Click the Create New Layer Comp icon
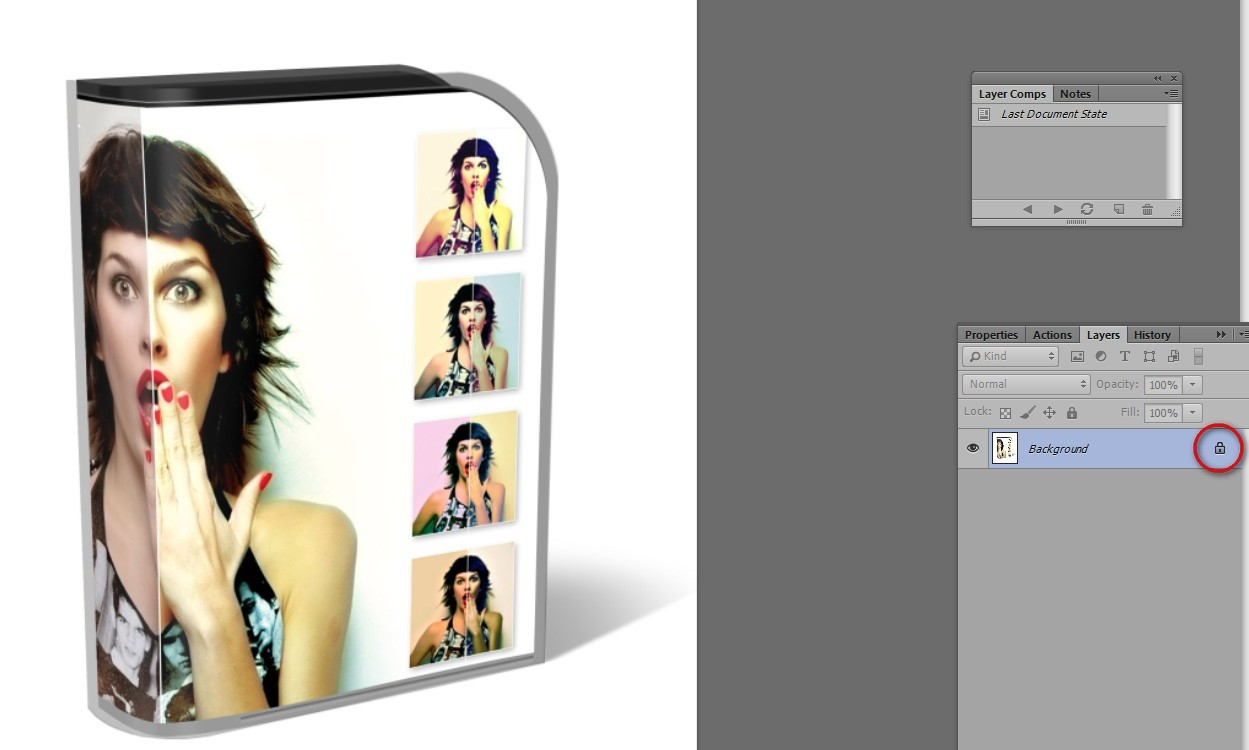Screen dimensions: 1249x750 pyautogui.click(x=1118, y=209)
